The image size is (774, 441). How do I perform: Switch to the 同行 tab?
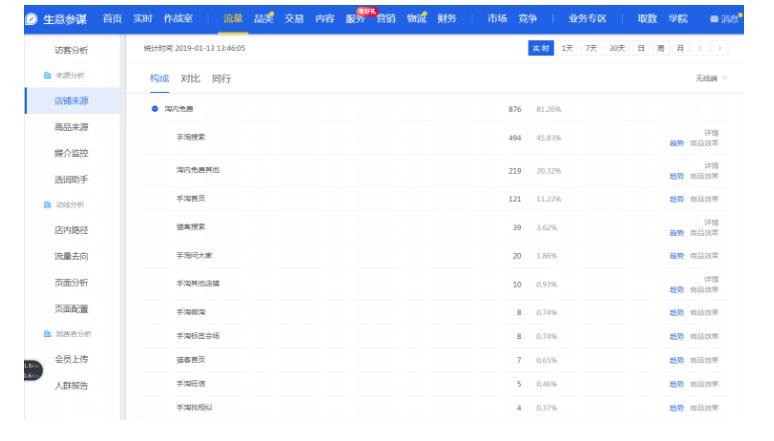pos(221,79)
